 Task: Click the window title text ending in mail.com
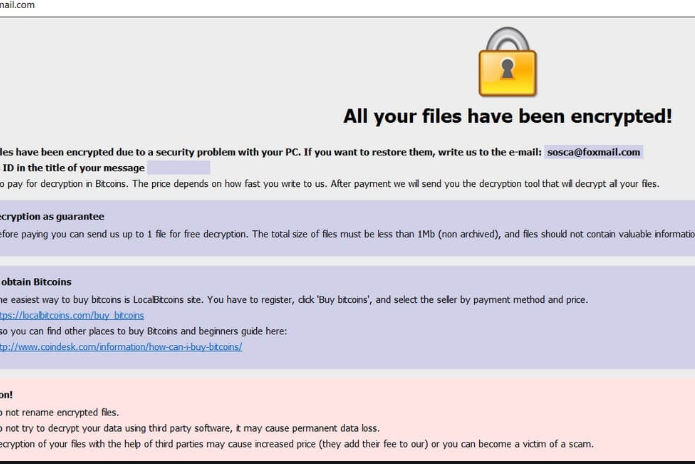click(18, 5)
